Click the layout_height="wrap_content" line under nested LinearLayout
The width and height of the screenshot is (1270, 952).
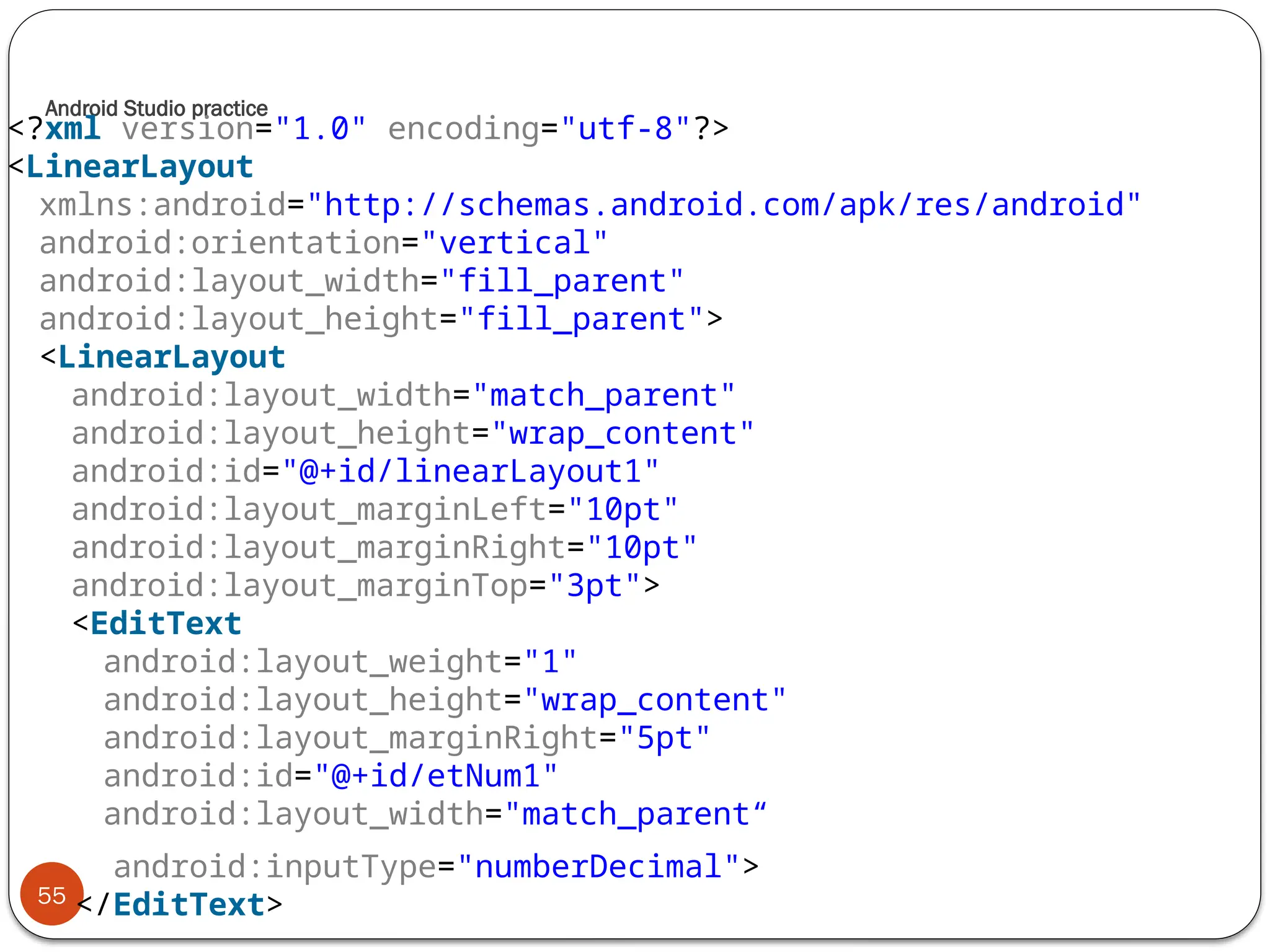point(413,433)
